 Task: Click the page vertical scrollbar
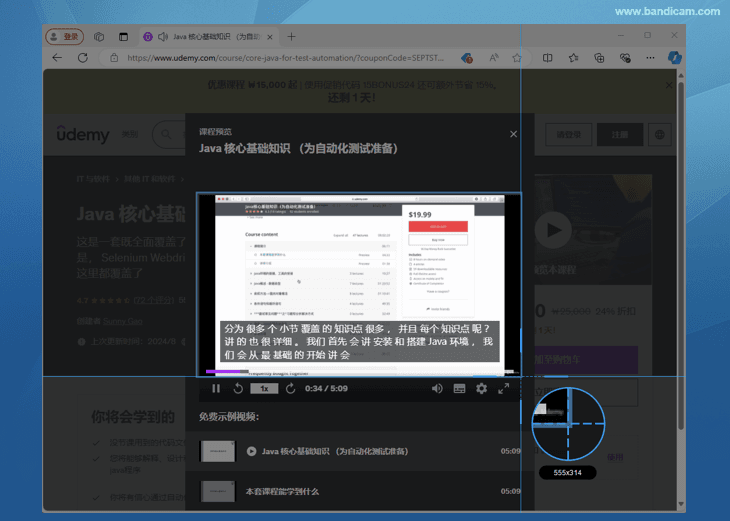(x=681, y=256)
